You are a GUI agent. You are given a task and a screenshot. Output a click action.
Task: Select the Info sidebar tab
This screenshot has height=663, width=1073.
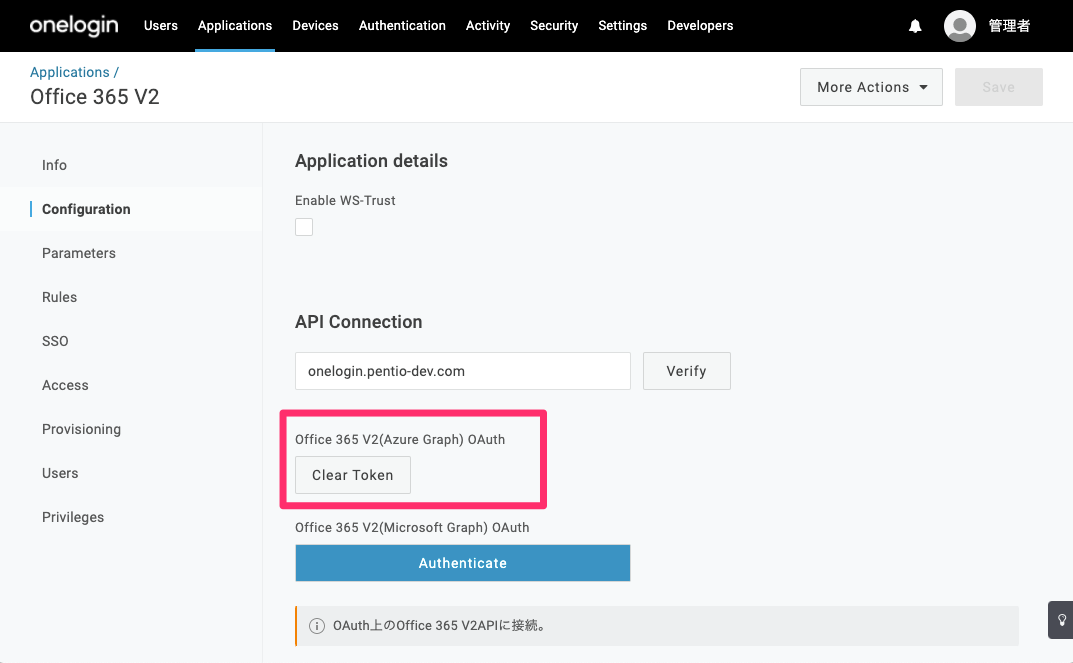tap(54, 165)
